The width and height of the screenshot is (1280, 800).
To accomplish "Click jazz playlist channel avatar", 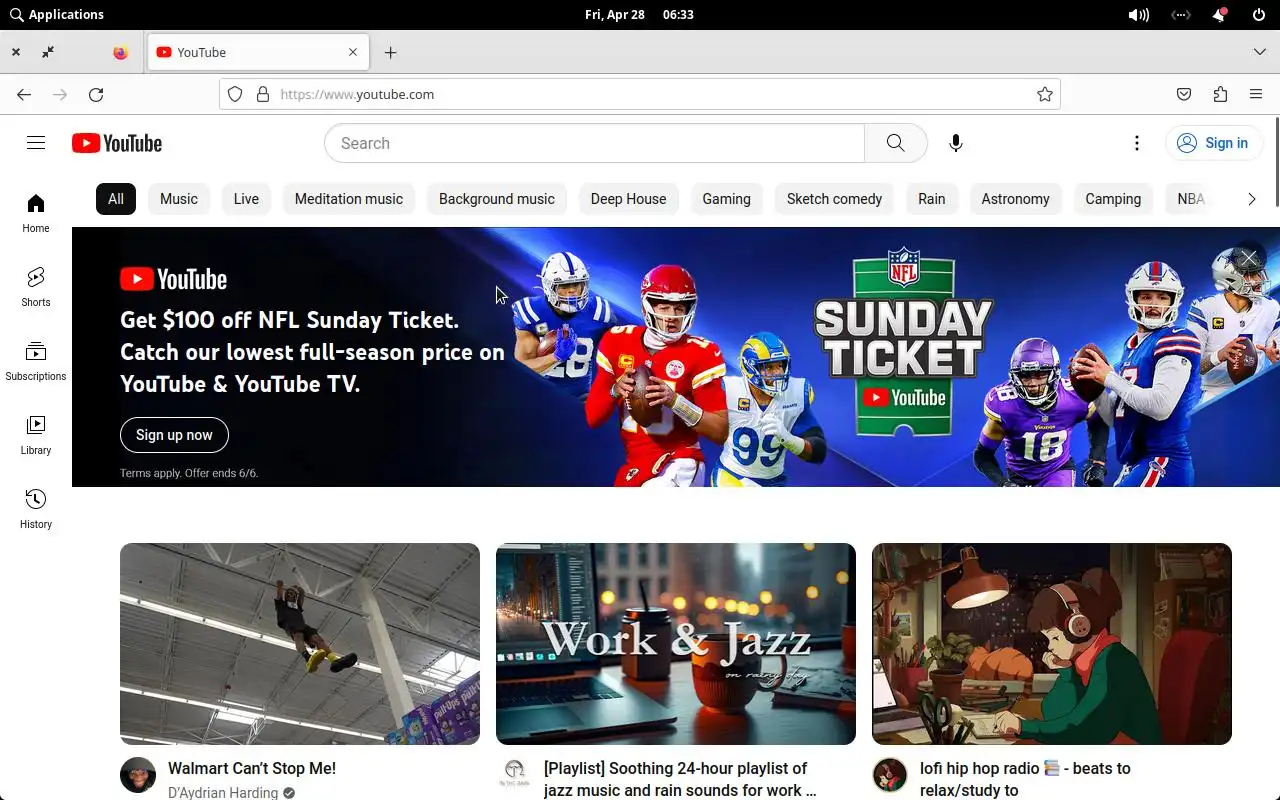I will coord(514,775).
